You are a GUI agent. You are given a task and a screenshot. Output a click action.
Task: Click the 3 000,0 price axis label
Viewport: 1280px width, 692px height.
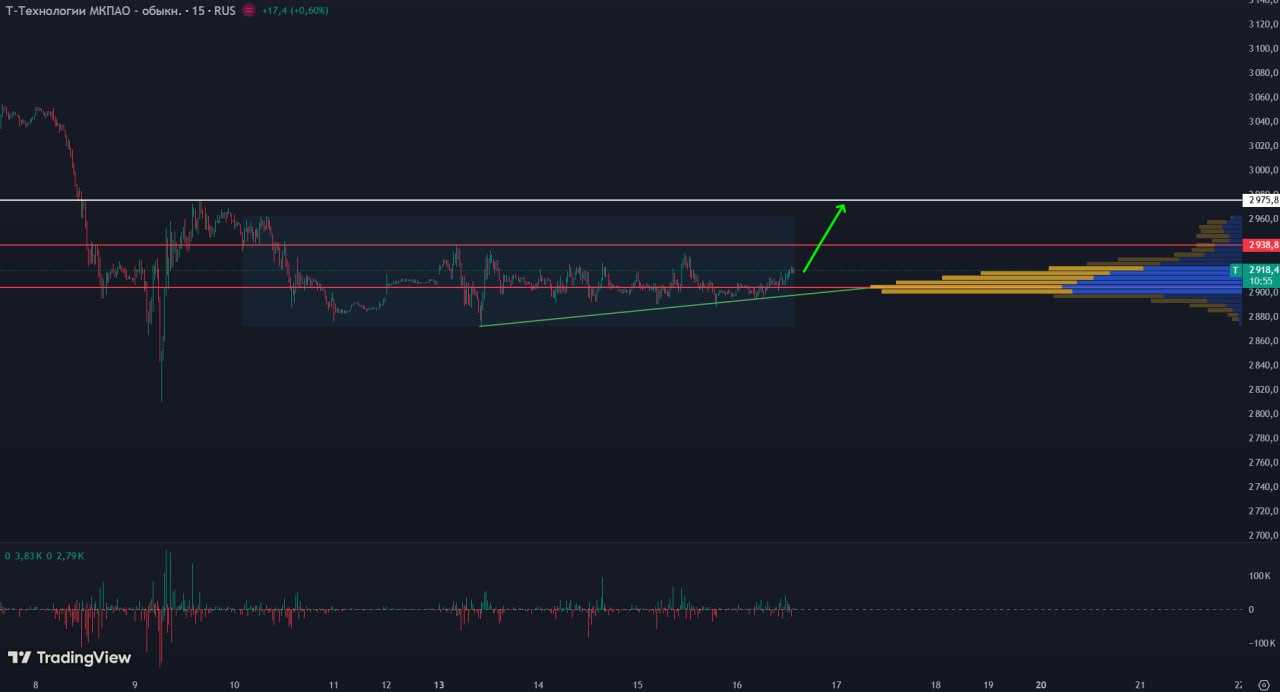tap(1263, 170)
